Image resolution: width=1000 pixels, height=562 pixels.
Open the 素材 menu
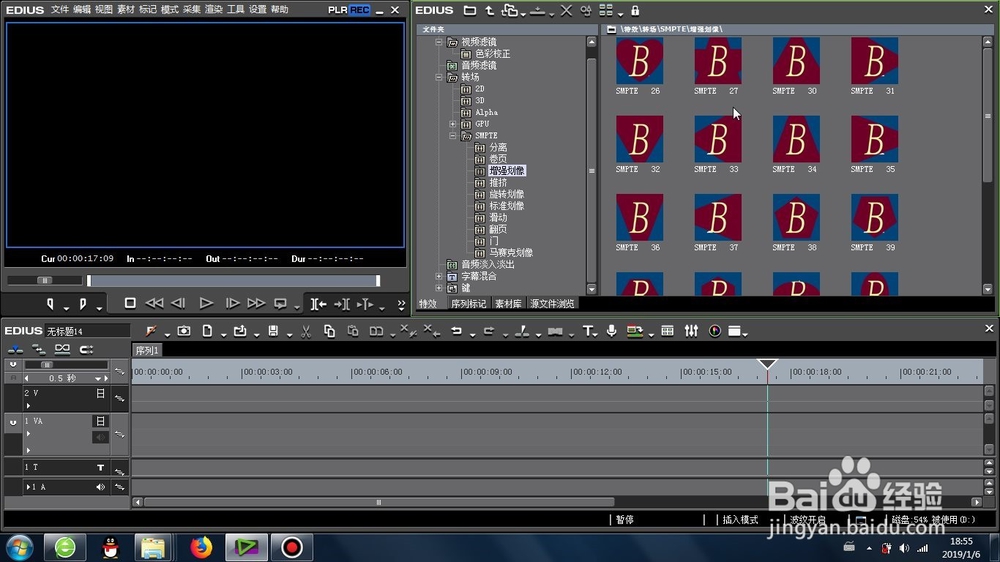126,10
